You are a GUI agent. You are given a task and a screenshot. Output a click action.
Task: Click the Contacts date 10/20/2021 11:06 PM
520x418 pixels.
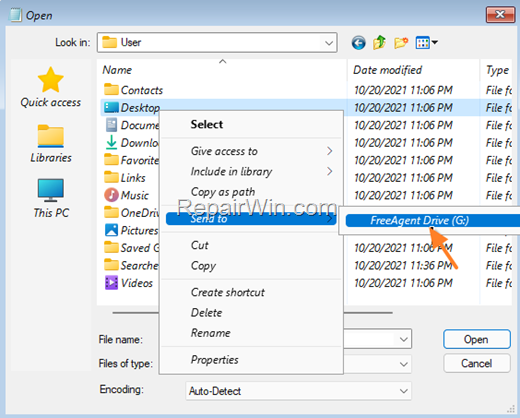[x=403, y=90]
